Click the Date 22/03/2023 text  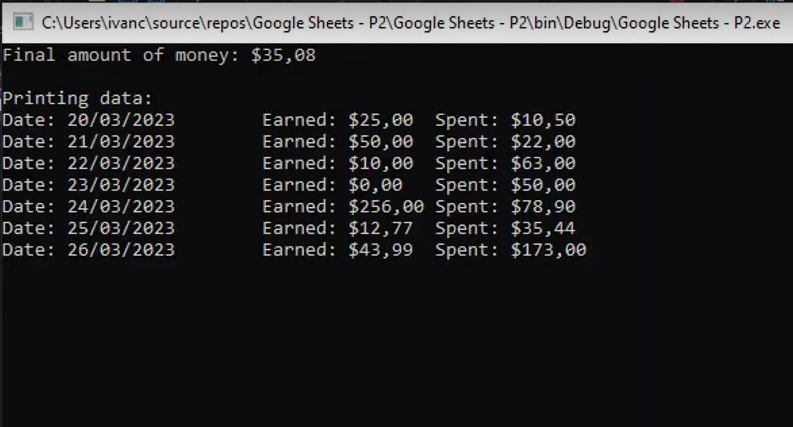point(89,163)
